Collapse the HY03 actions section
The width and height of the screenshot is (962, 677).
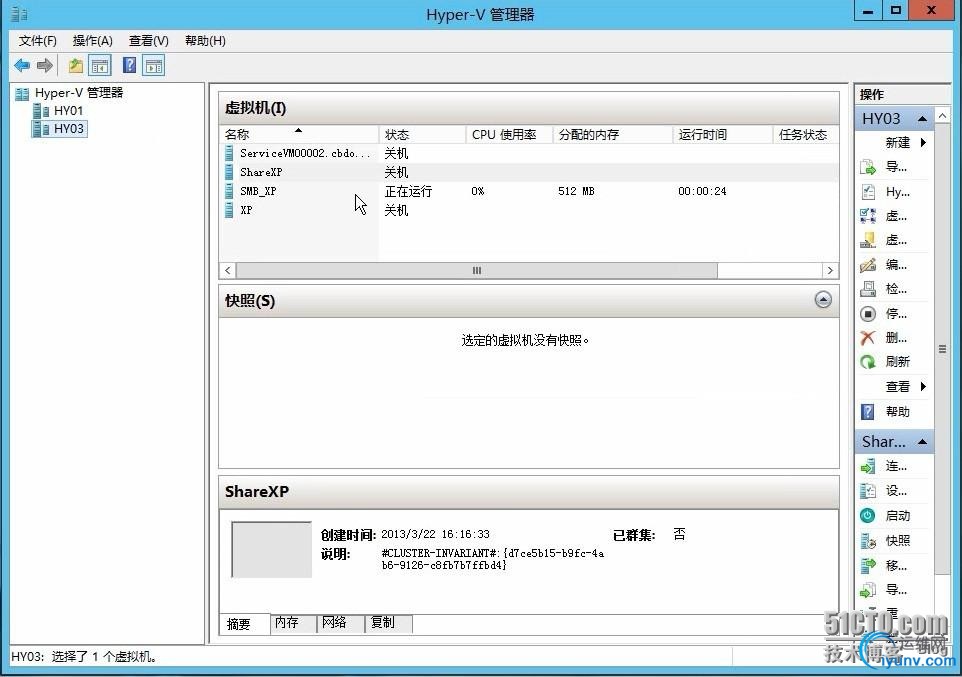coord(922,118)
